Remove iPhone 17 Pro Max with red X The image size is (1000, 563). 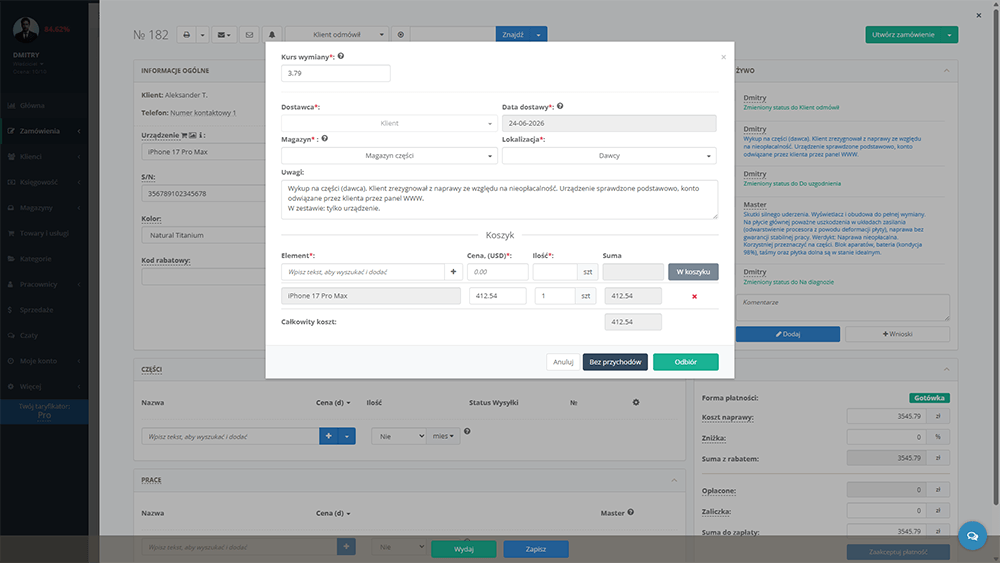(x=695, y=296)
